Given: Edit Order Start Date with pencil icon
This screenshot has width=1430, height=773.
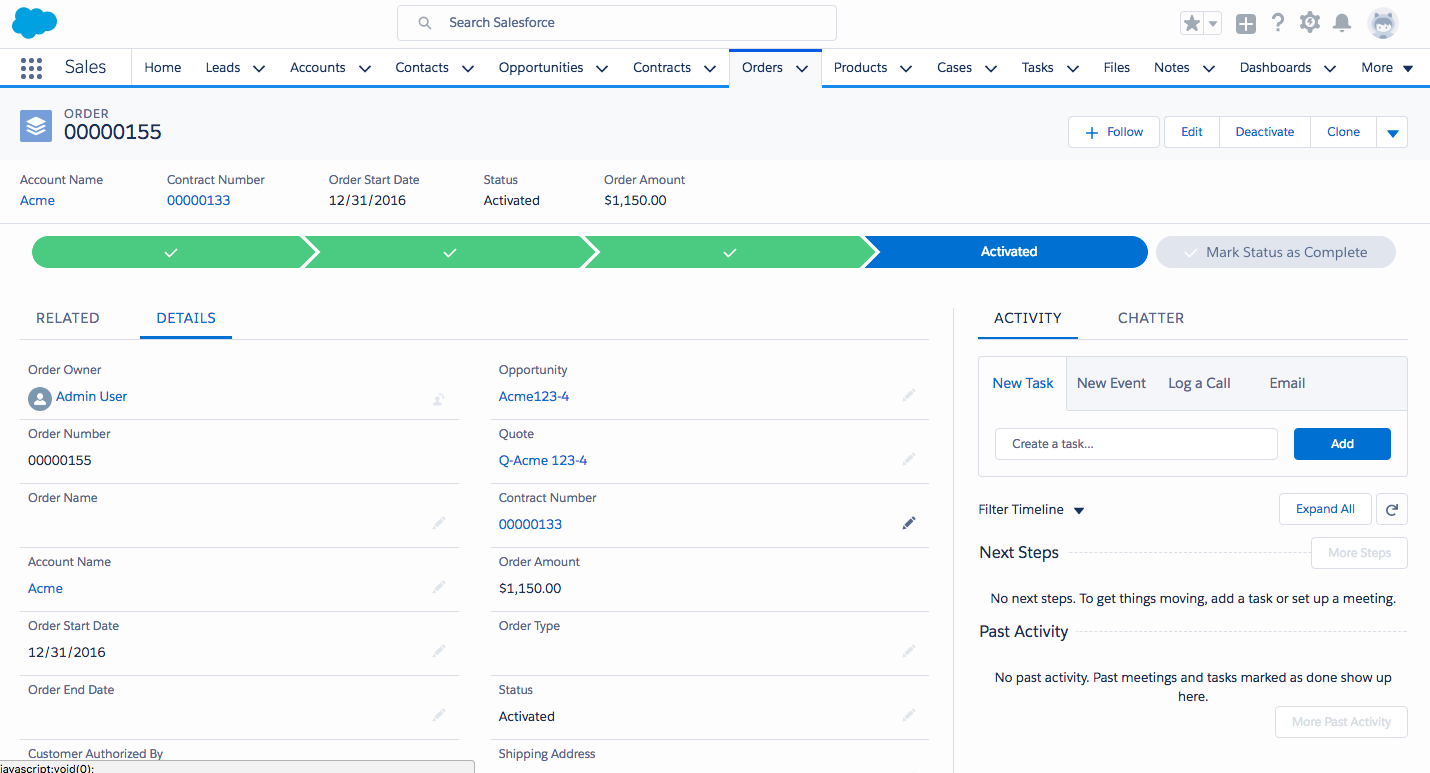Looking at the screenshot, I should click(439, 651).
